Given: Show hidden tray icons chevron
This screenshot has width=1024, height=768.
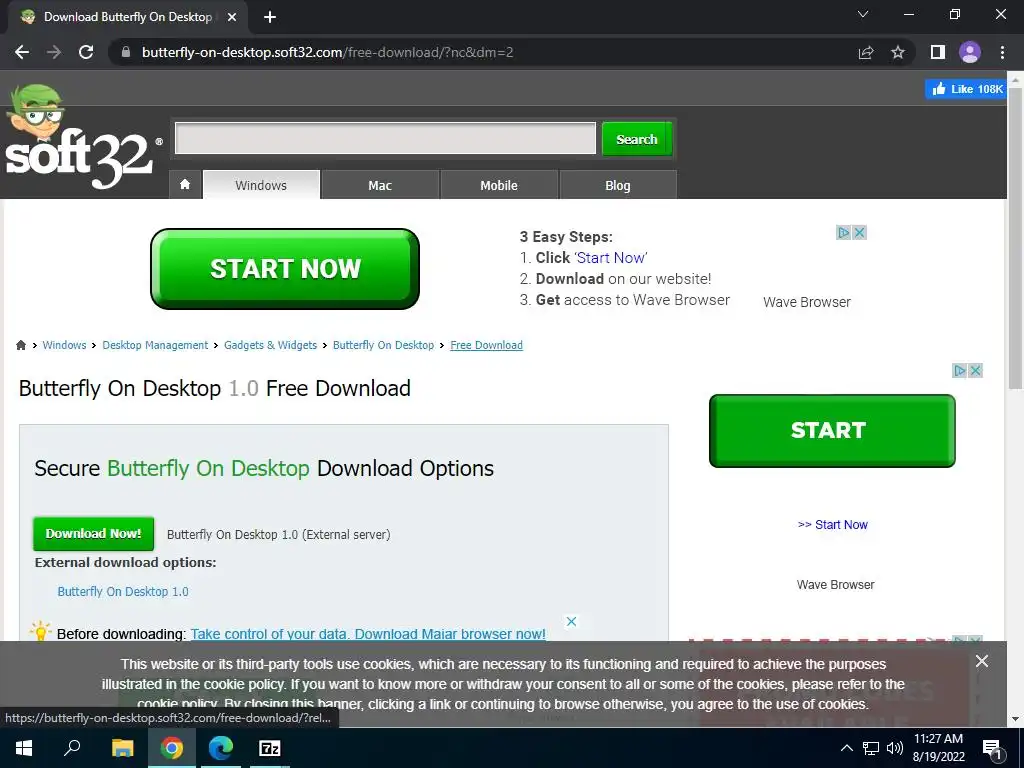Looking at the screenshot, I should pos(846,748).
